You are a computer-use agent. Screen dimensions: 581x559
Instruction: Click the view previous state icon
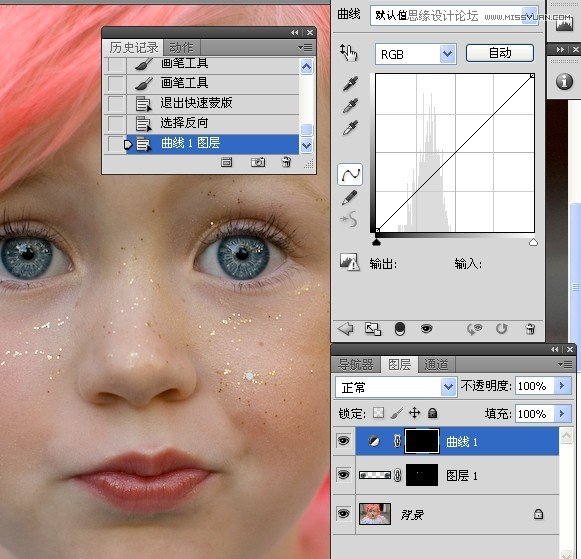474,329
